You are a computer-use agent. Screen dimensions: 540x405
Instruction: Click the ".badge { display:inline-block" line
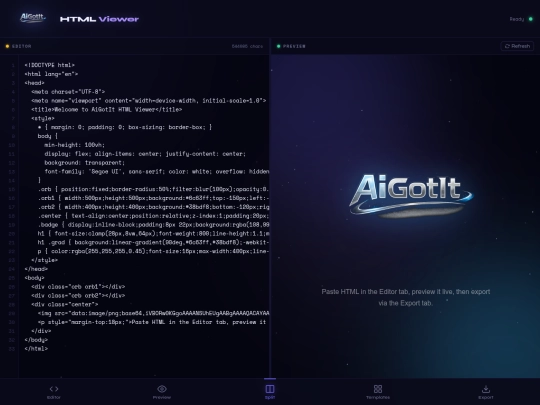[153, 225]
